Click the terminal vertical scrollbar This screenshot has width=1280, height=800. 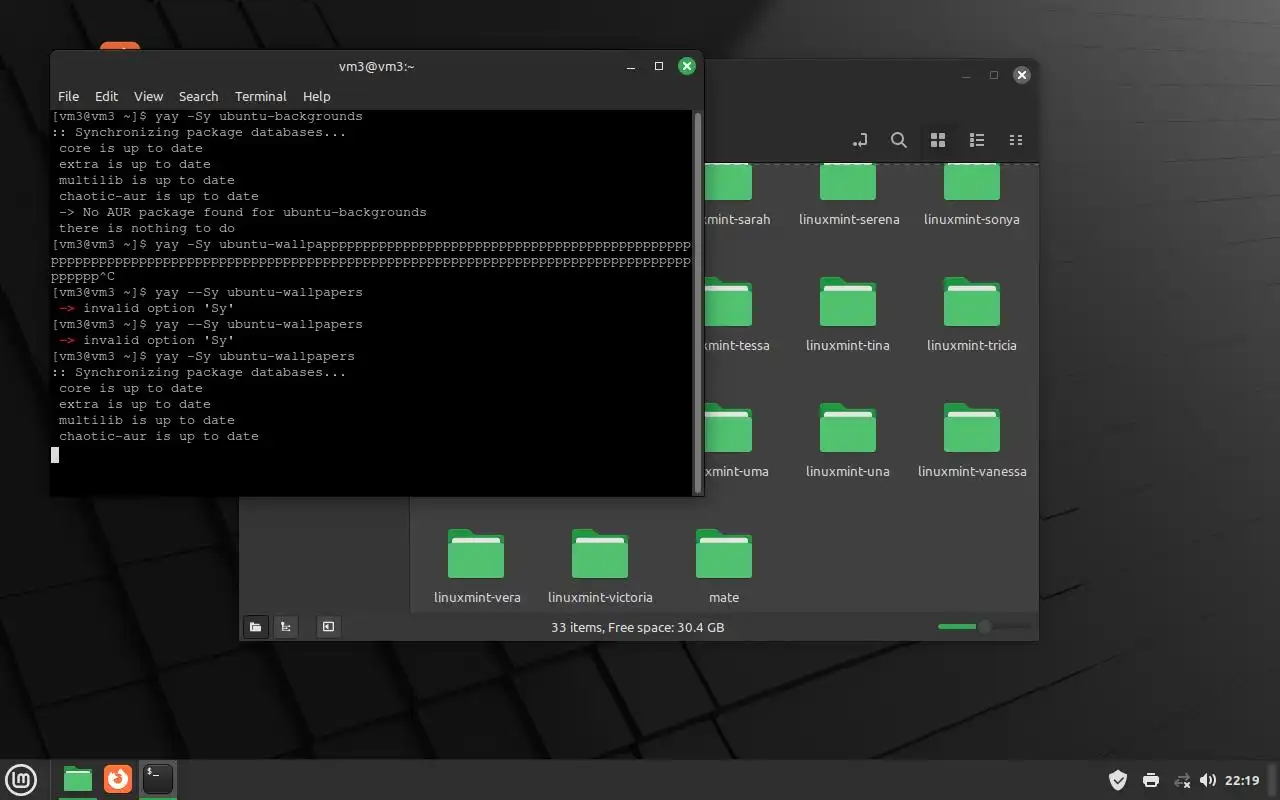click(x=697, y=302)
